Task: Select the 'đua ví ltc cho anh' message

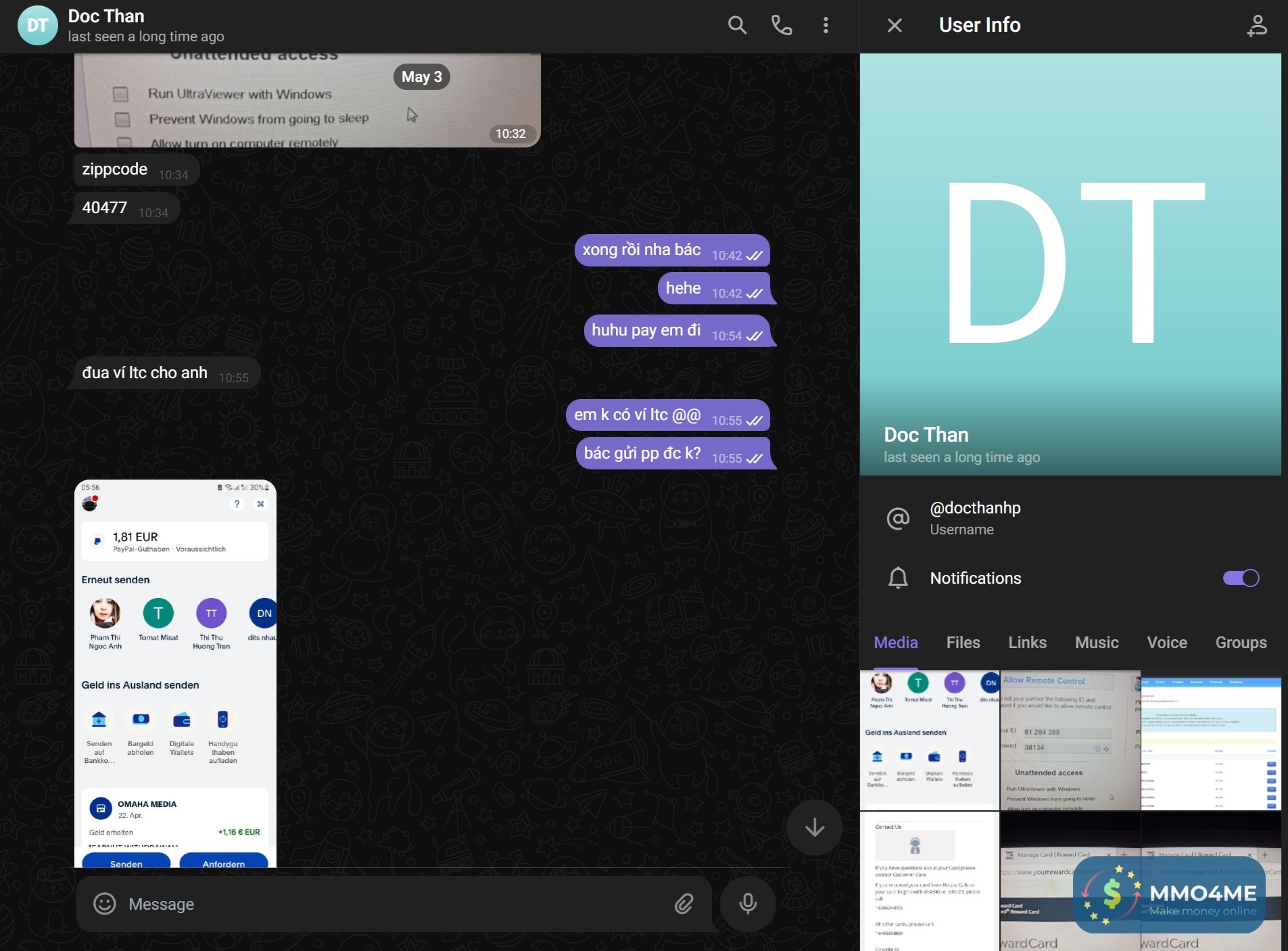Action: click(166, 373)
